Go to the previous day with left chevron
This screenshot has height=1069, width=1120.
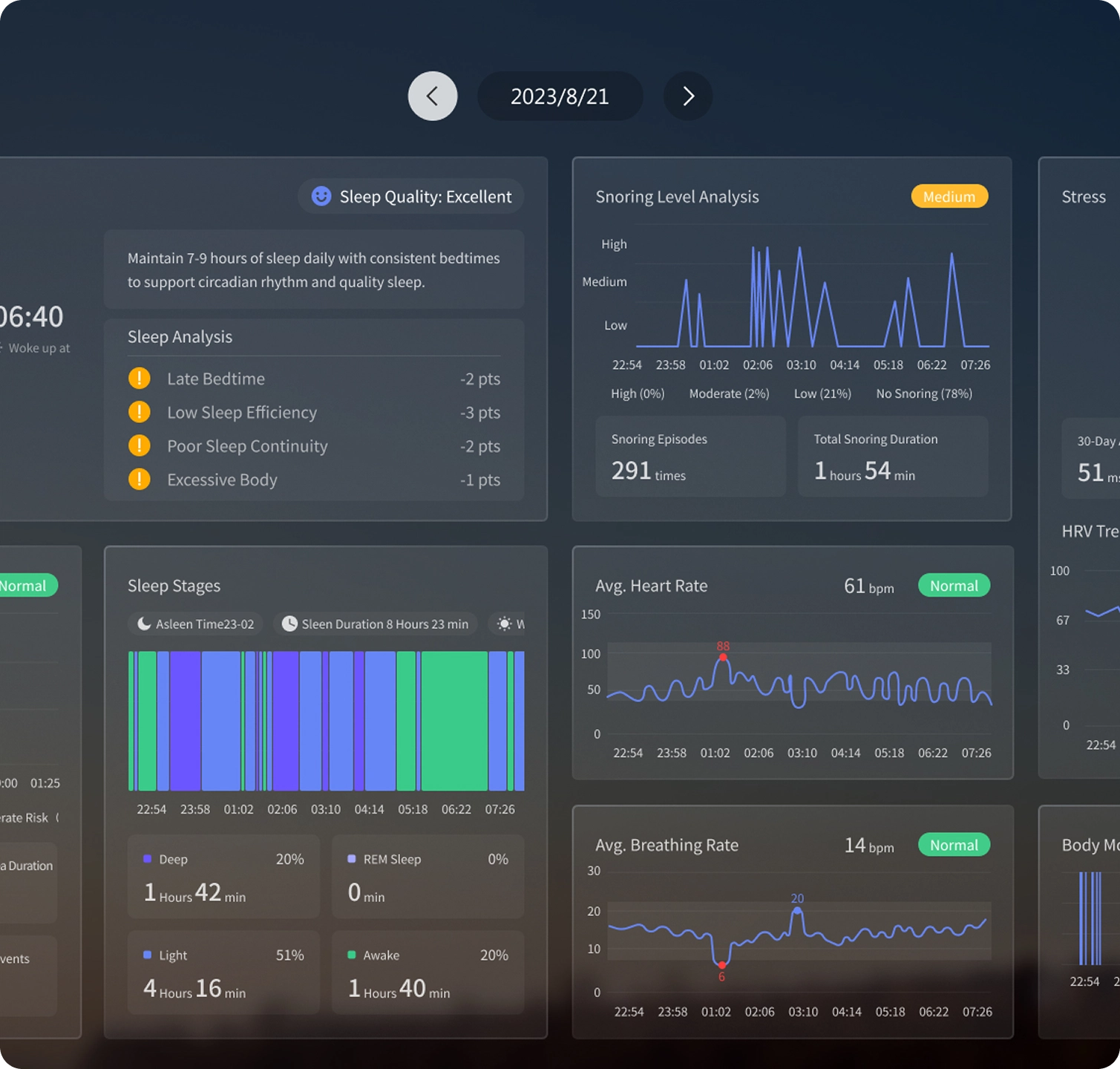pyautogui.click(x=433, y=96)
